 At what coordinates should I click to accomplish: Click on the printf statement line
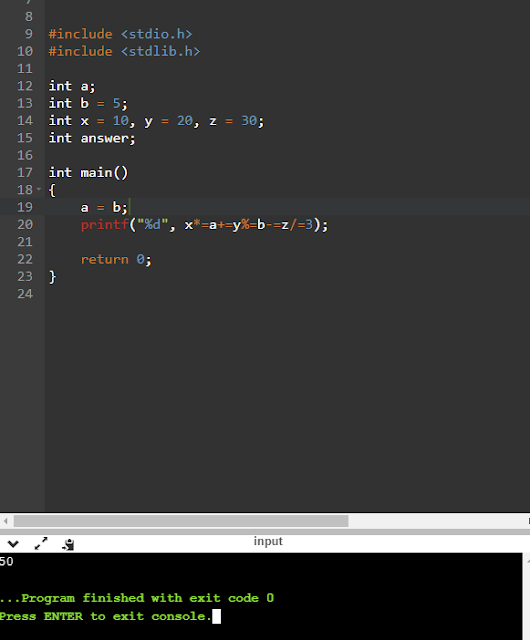[204, 225]
